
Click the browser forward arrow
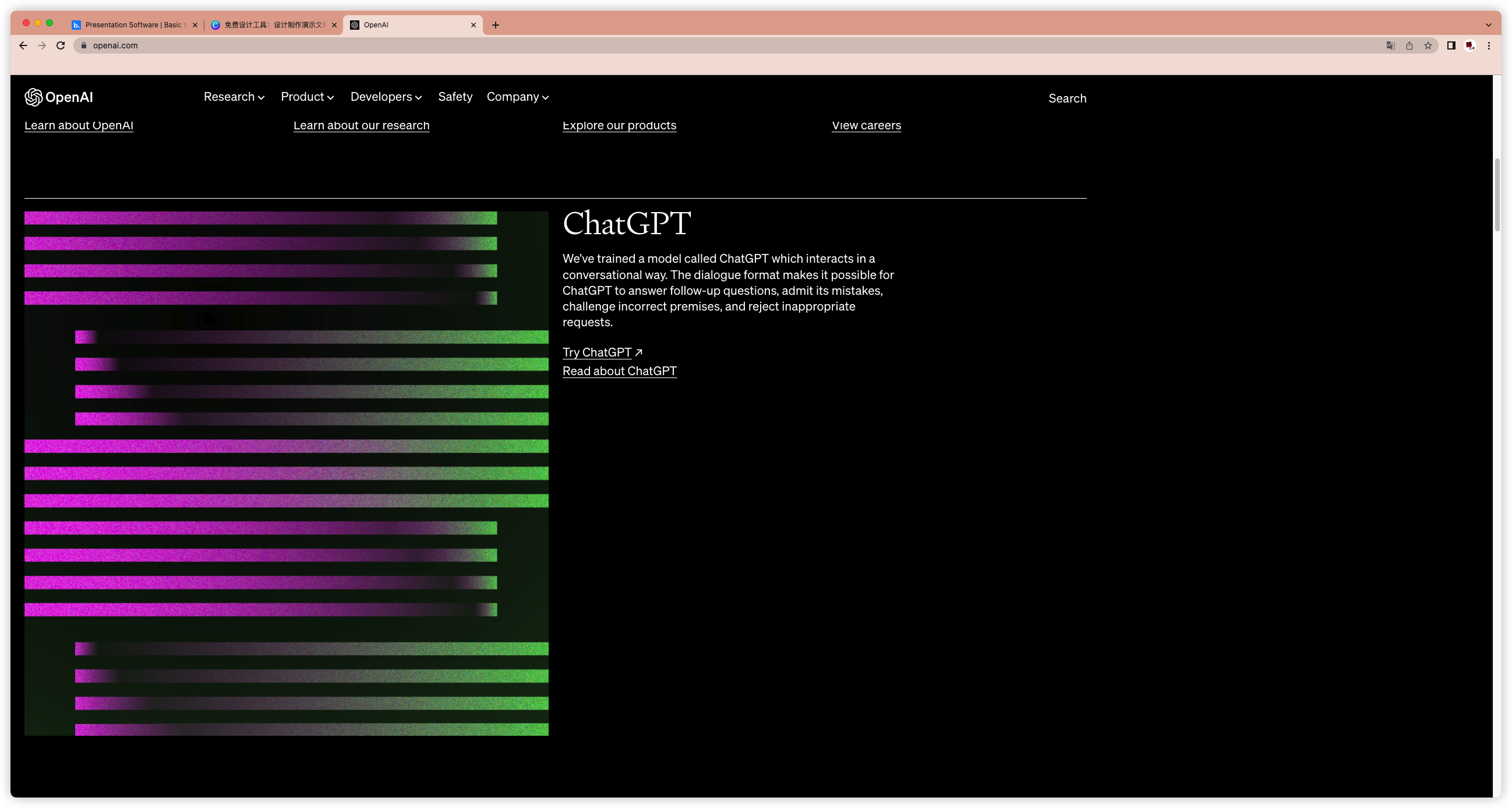pyautogui.click(x=42, y=45)
